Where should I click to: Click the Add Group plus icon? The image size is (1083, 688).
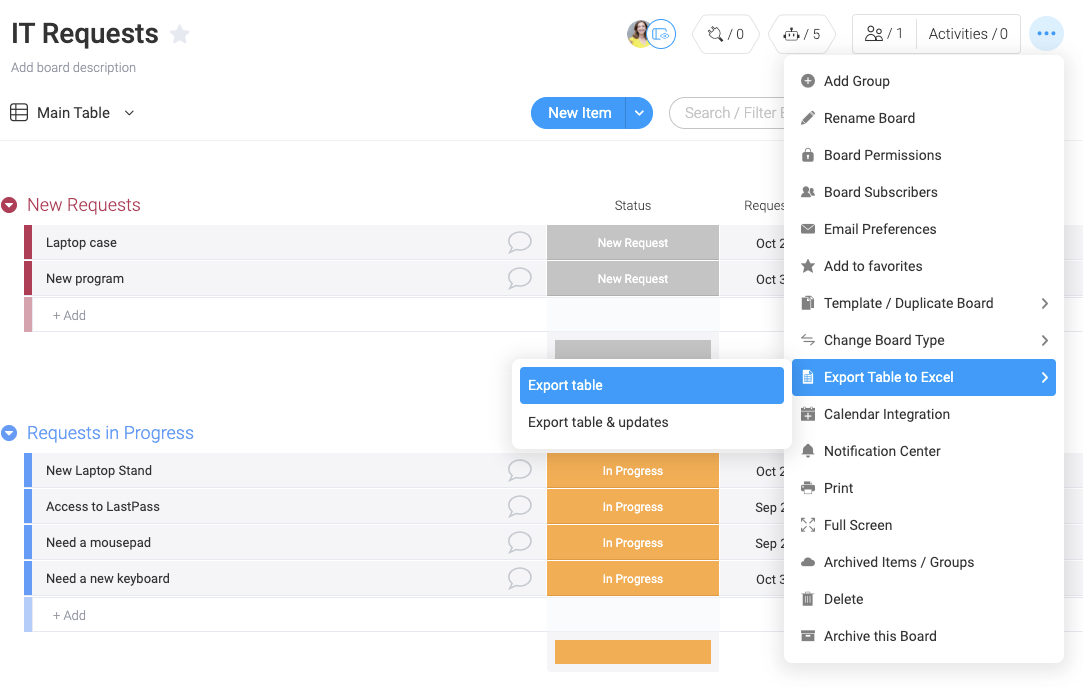[x=807, y=81]
